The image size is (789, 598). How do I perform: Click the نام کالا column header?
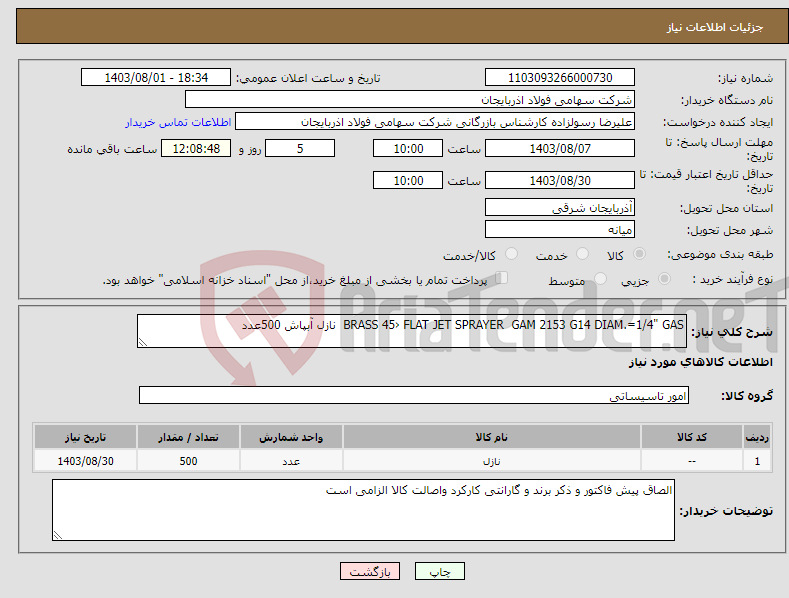point(492,437)
